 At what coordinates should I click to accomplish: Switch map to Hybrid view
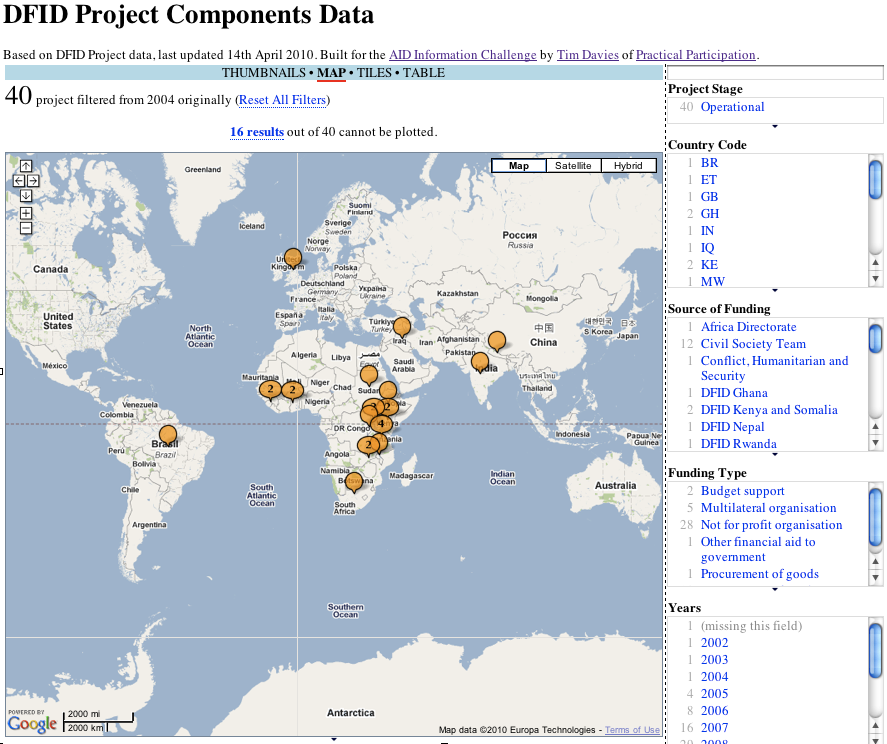(x=628, y=166)
